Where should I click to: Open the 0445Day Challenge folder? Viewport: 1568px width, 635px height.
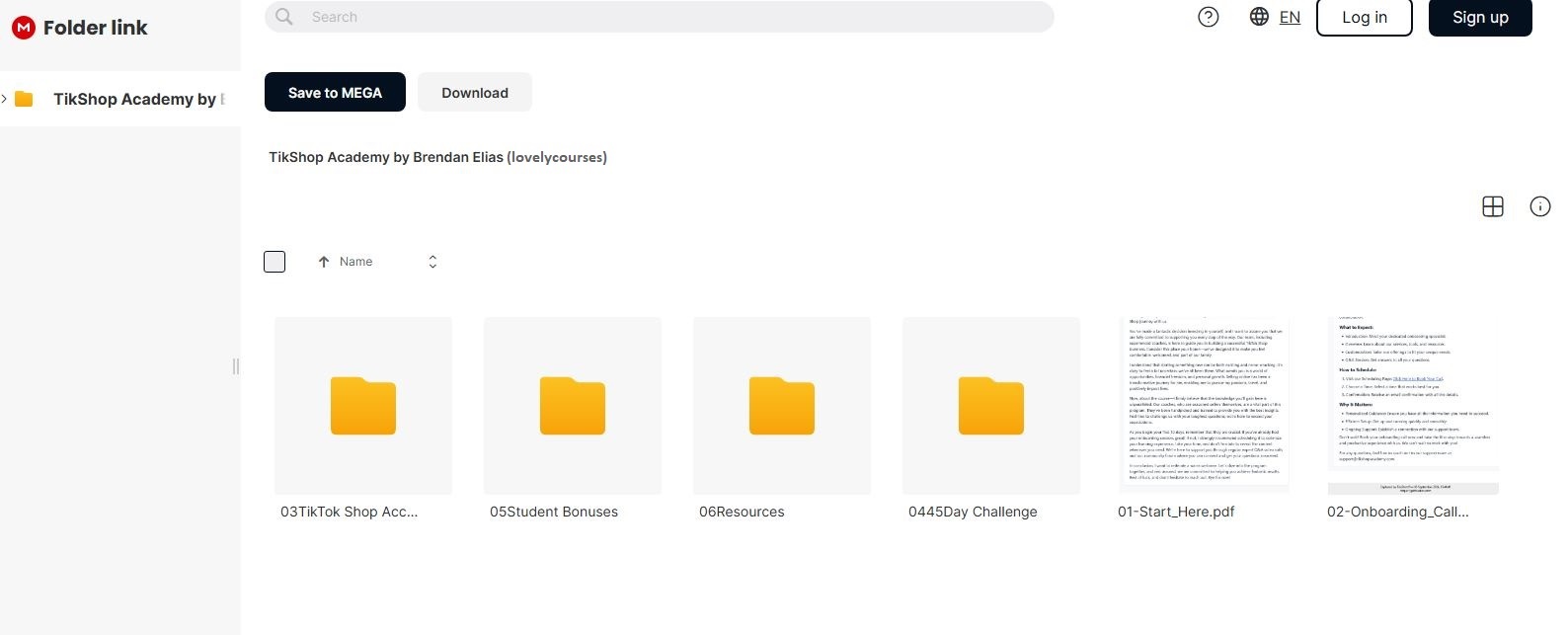(991, 406)
